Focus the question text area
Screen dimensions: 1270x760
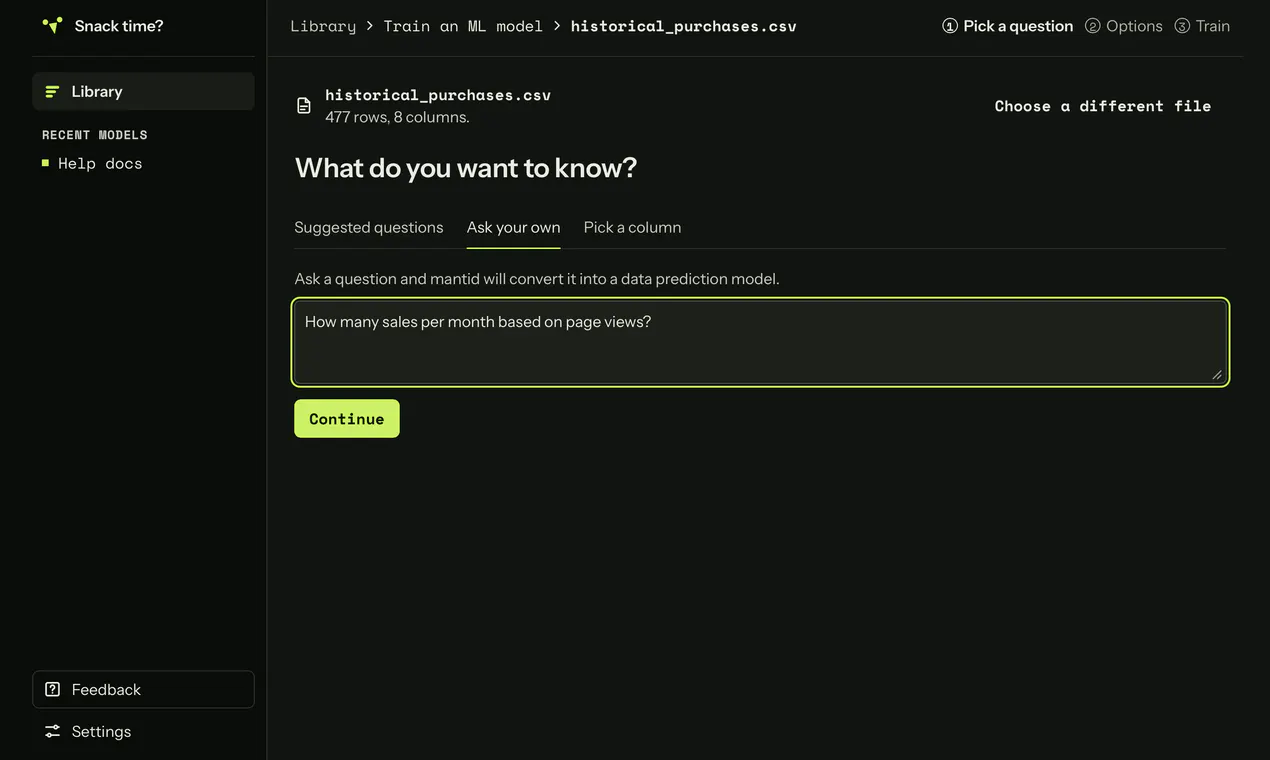tap(761, 342)
